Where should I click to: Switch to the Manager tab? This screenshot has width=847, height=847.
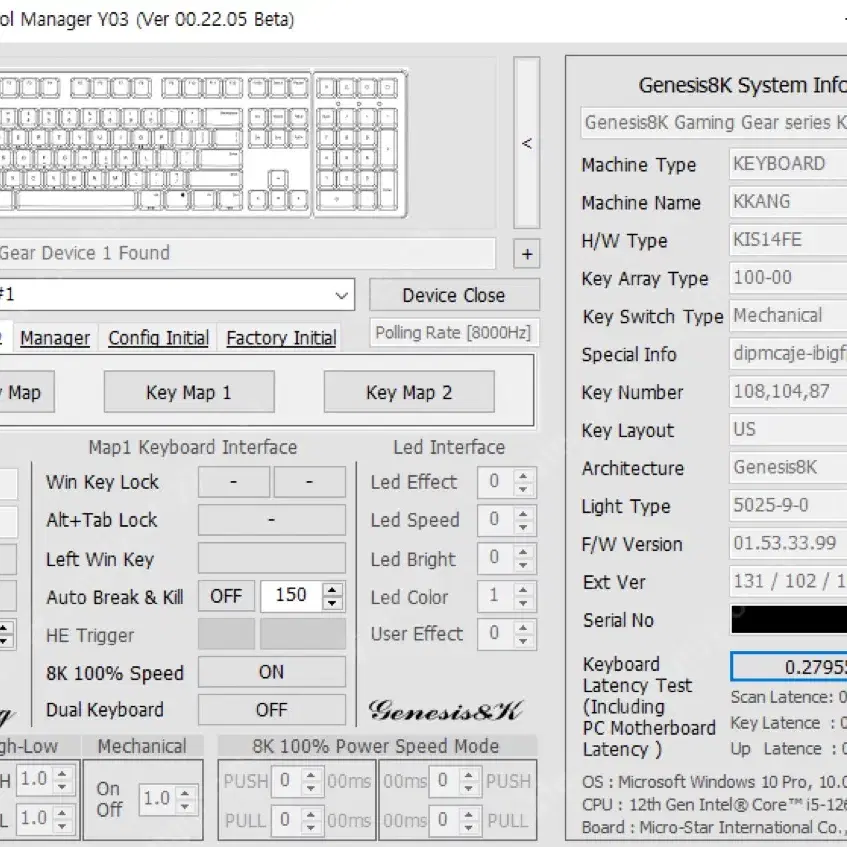click(x=55, y=338)
